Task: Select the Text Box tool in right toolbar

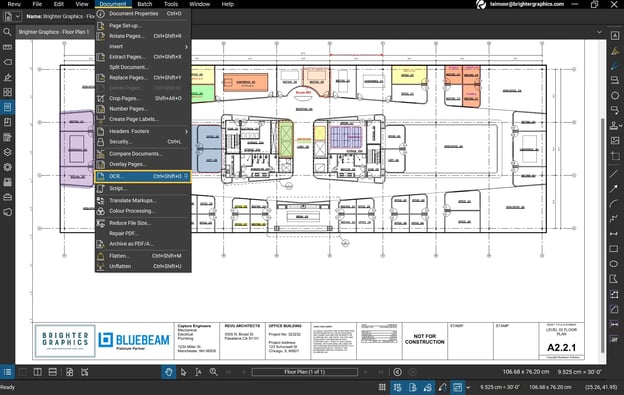Action: click(614, 36)
